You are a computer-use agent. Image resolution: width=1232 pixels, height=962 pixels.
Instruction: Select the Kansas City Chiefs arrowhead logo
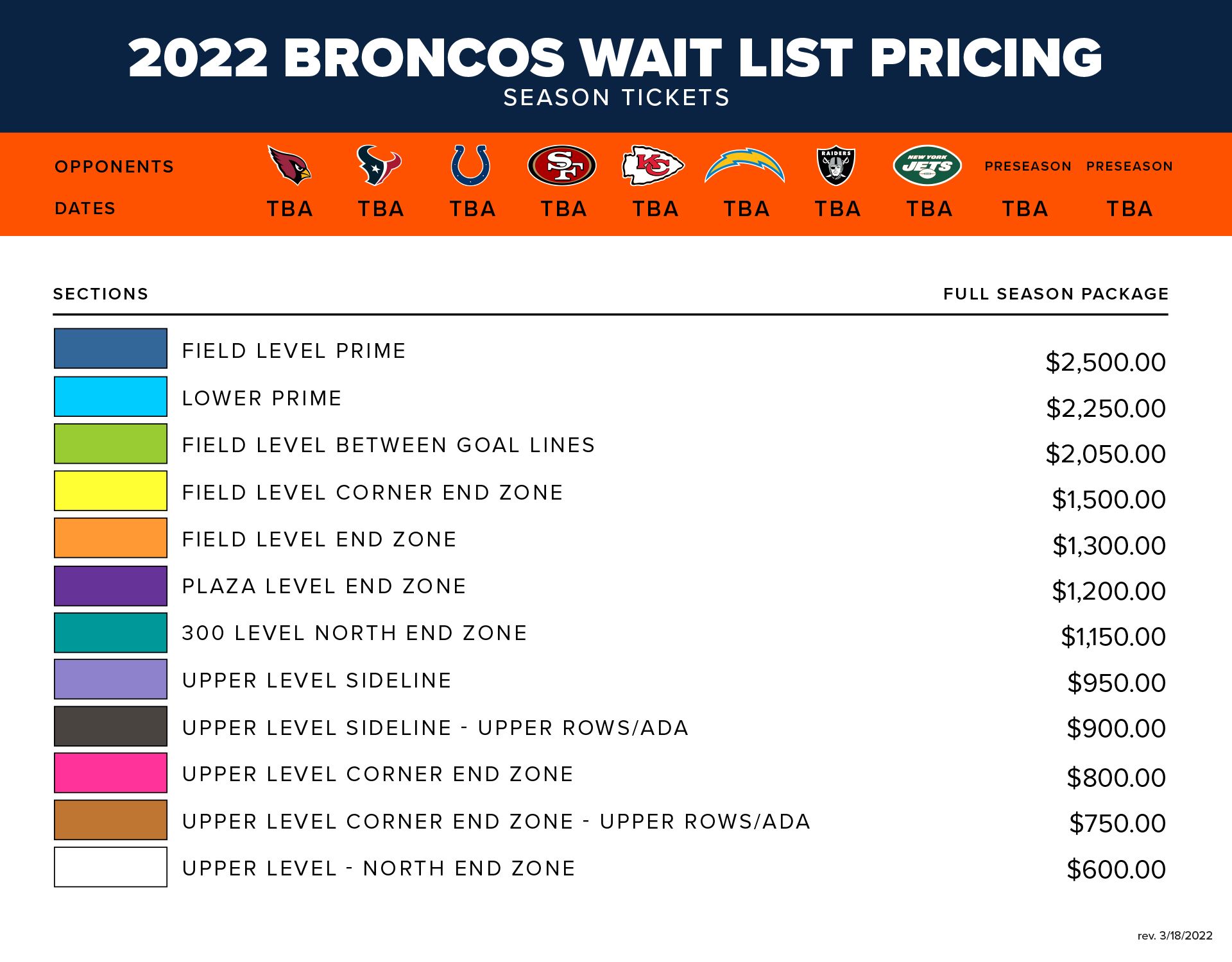(x=653, y=165)
